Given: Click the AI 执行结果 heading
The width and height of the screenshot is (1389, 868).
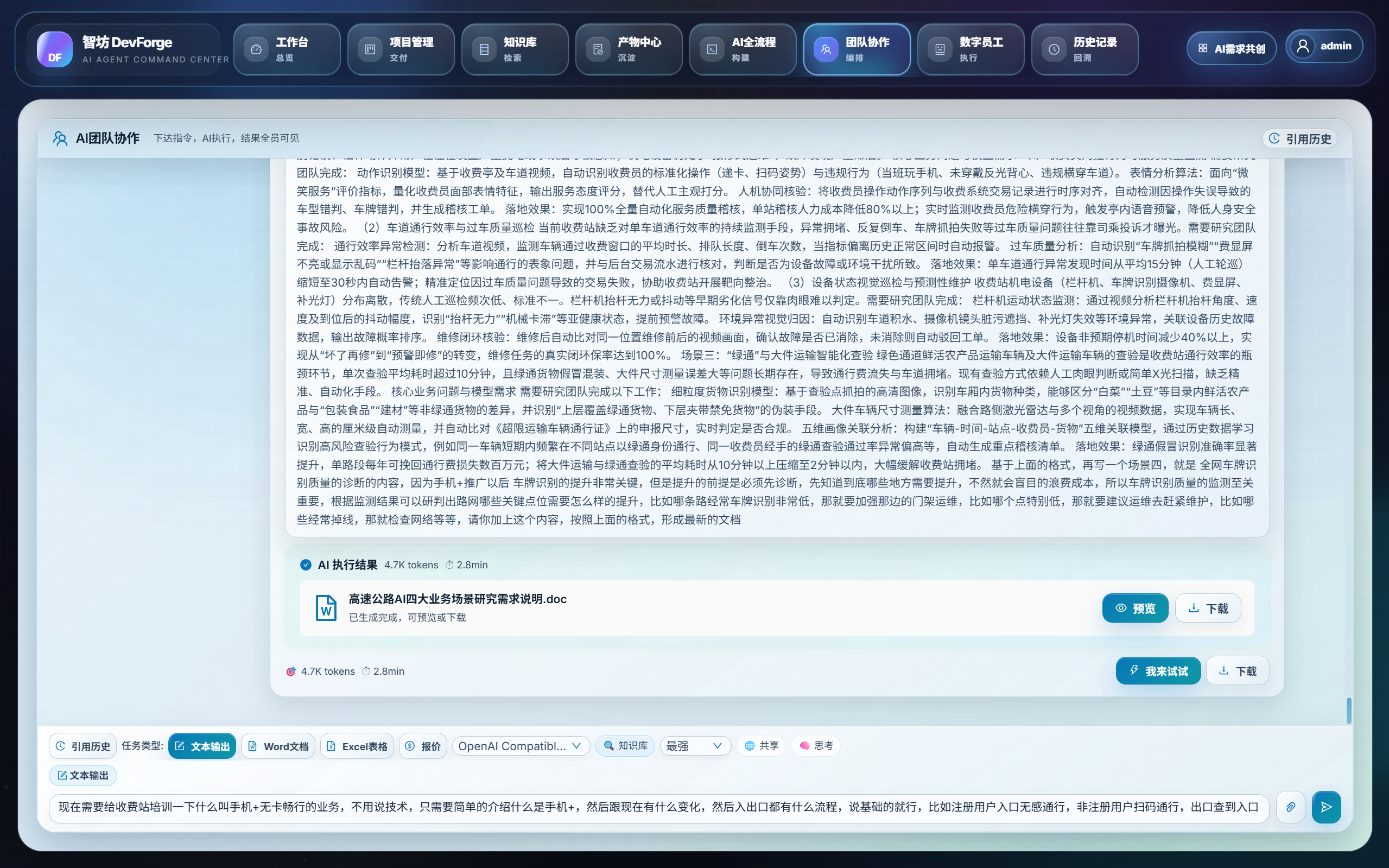Looking at the screenshot, I should pos(348,565).
